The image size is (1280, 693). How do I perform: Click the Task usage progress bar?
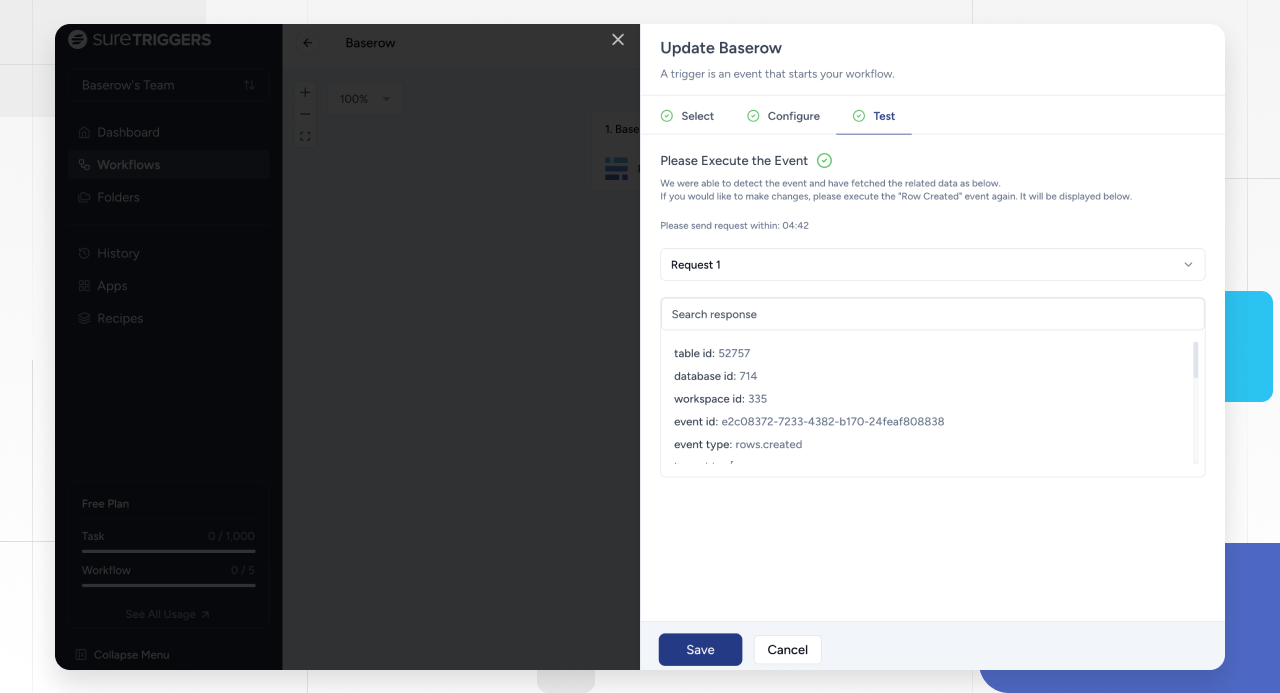pos(168,551)
